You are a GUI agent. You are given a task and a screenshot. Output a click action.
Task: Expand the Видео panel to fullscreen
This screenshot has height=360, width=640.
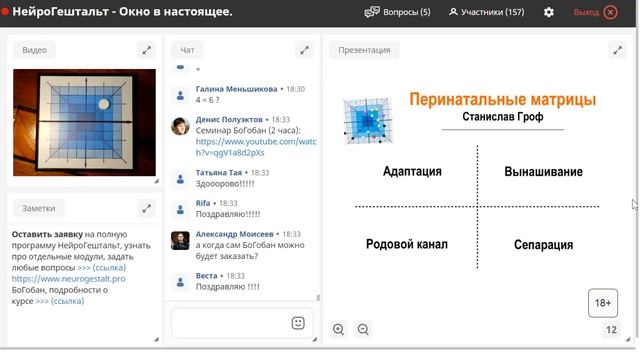[147, 50]
